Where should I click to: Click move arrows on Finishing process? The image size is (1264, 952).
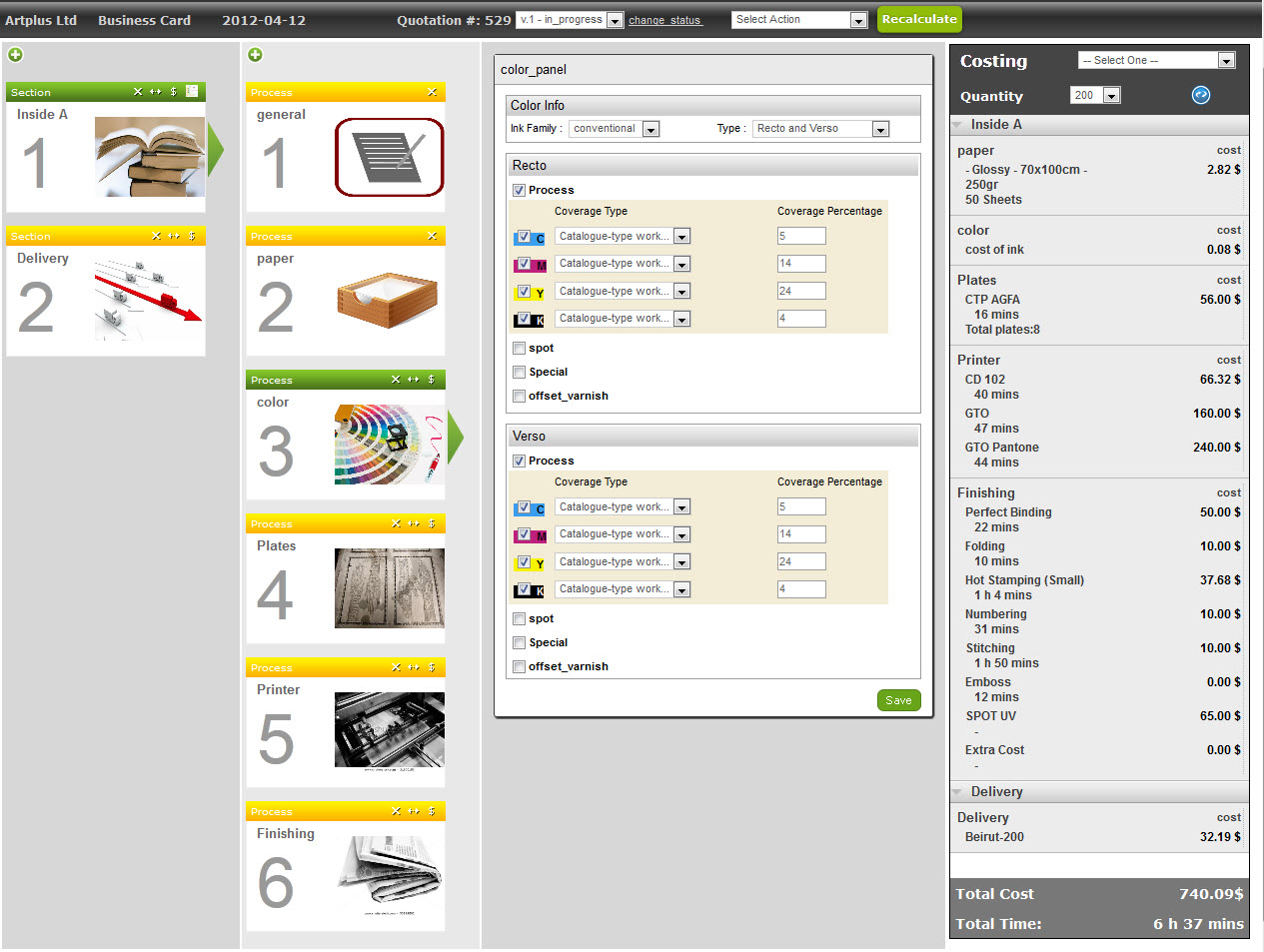coord(414,811)
